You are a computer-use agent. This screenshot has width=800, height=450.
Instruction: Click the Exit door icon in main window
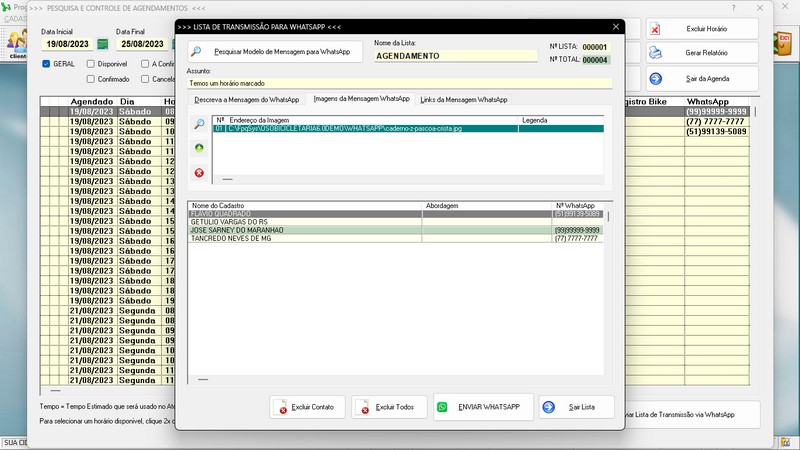[783, 43]
